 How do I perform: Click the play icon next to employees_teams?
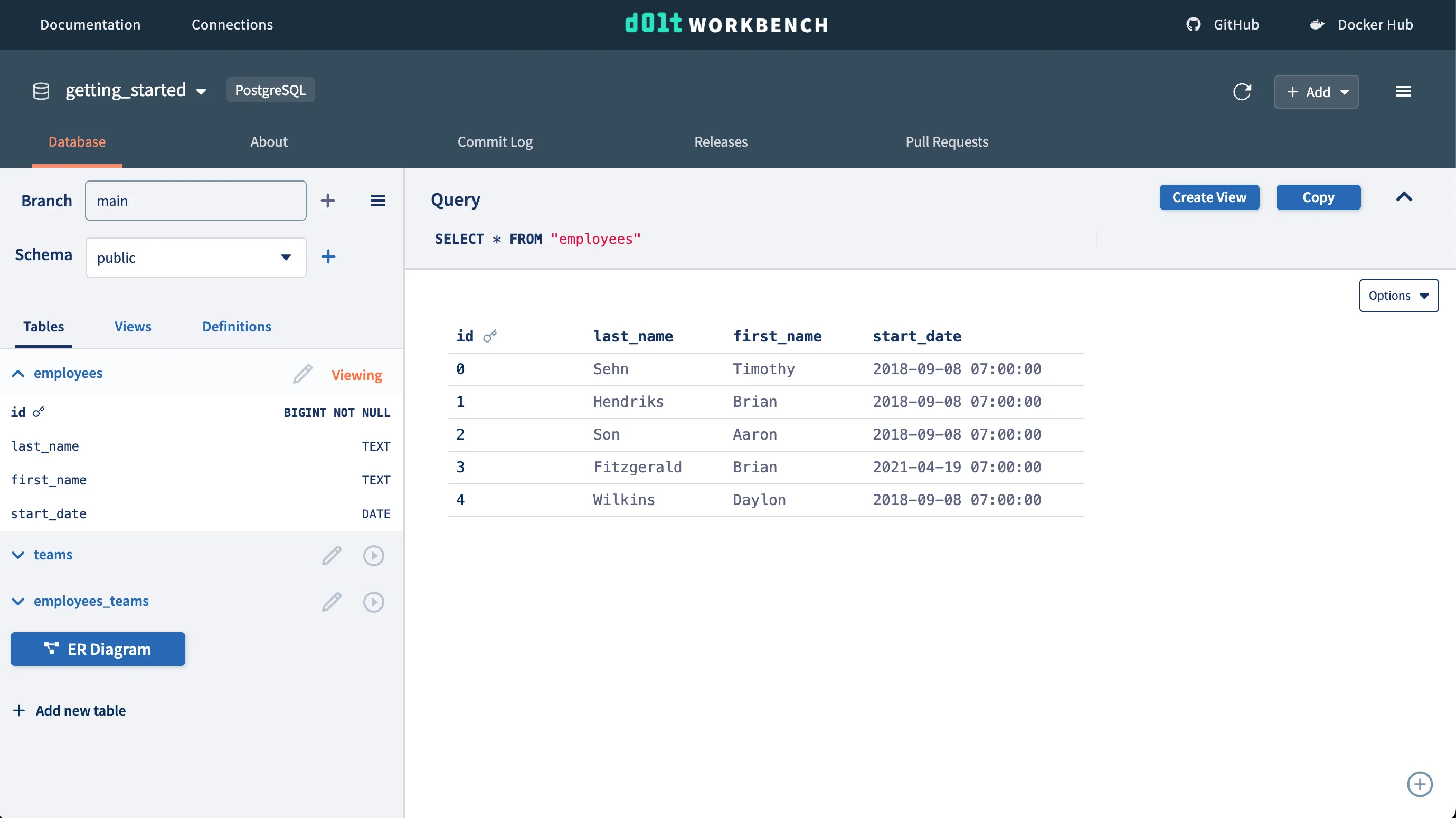tap(374, 602)
